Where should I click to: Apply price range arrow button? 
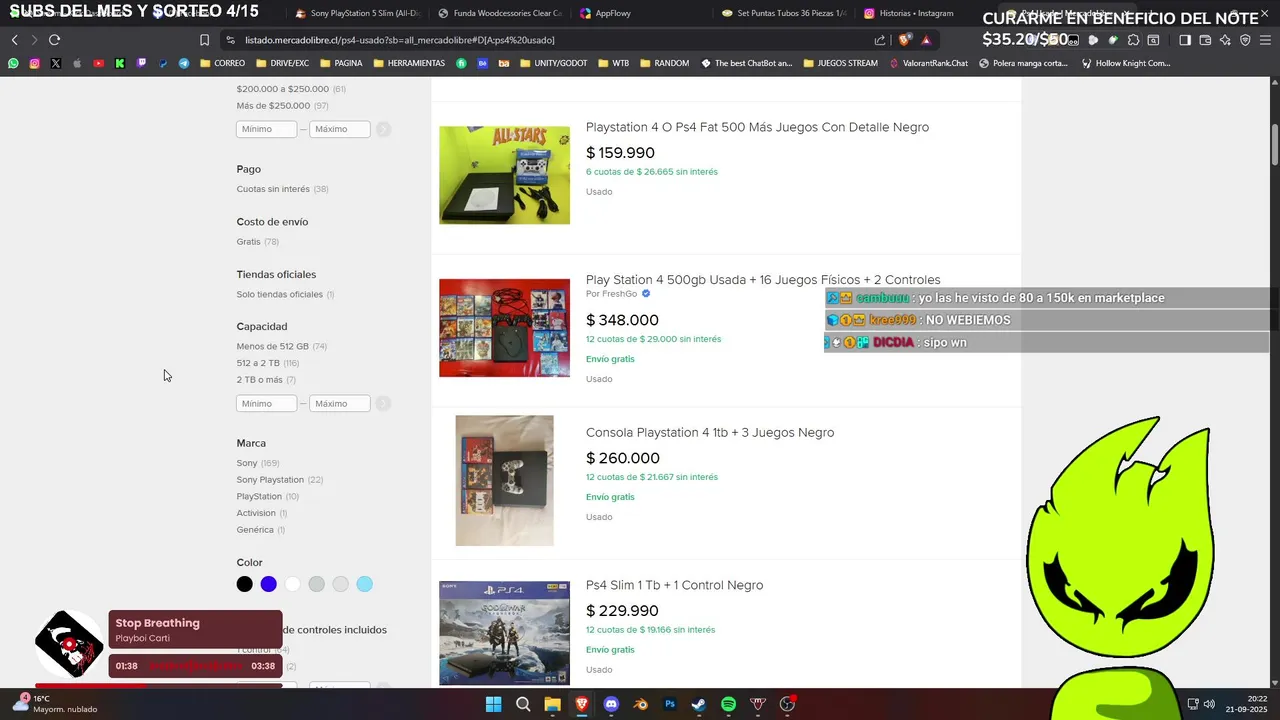383,129
